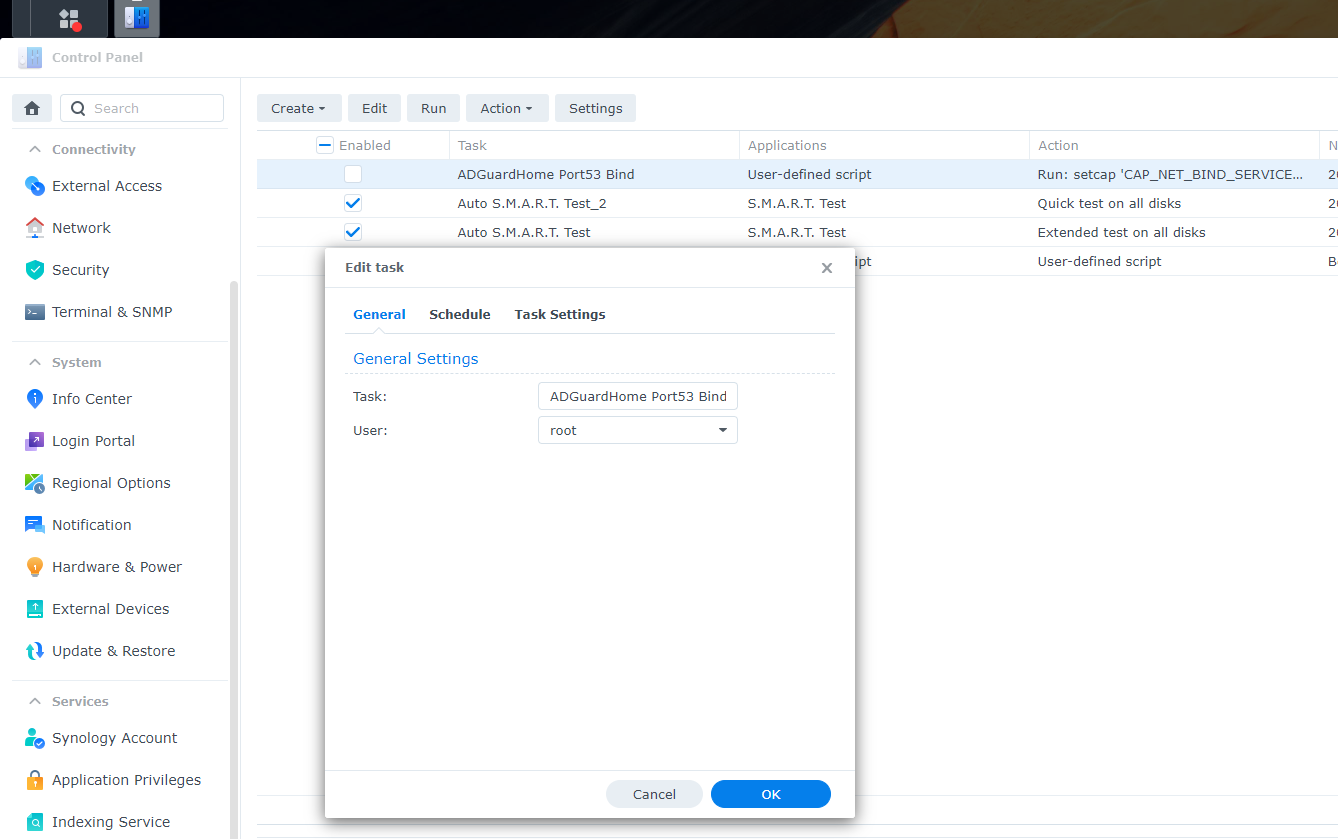
Task: Collapse the Connectivity section
Action: 35,149
